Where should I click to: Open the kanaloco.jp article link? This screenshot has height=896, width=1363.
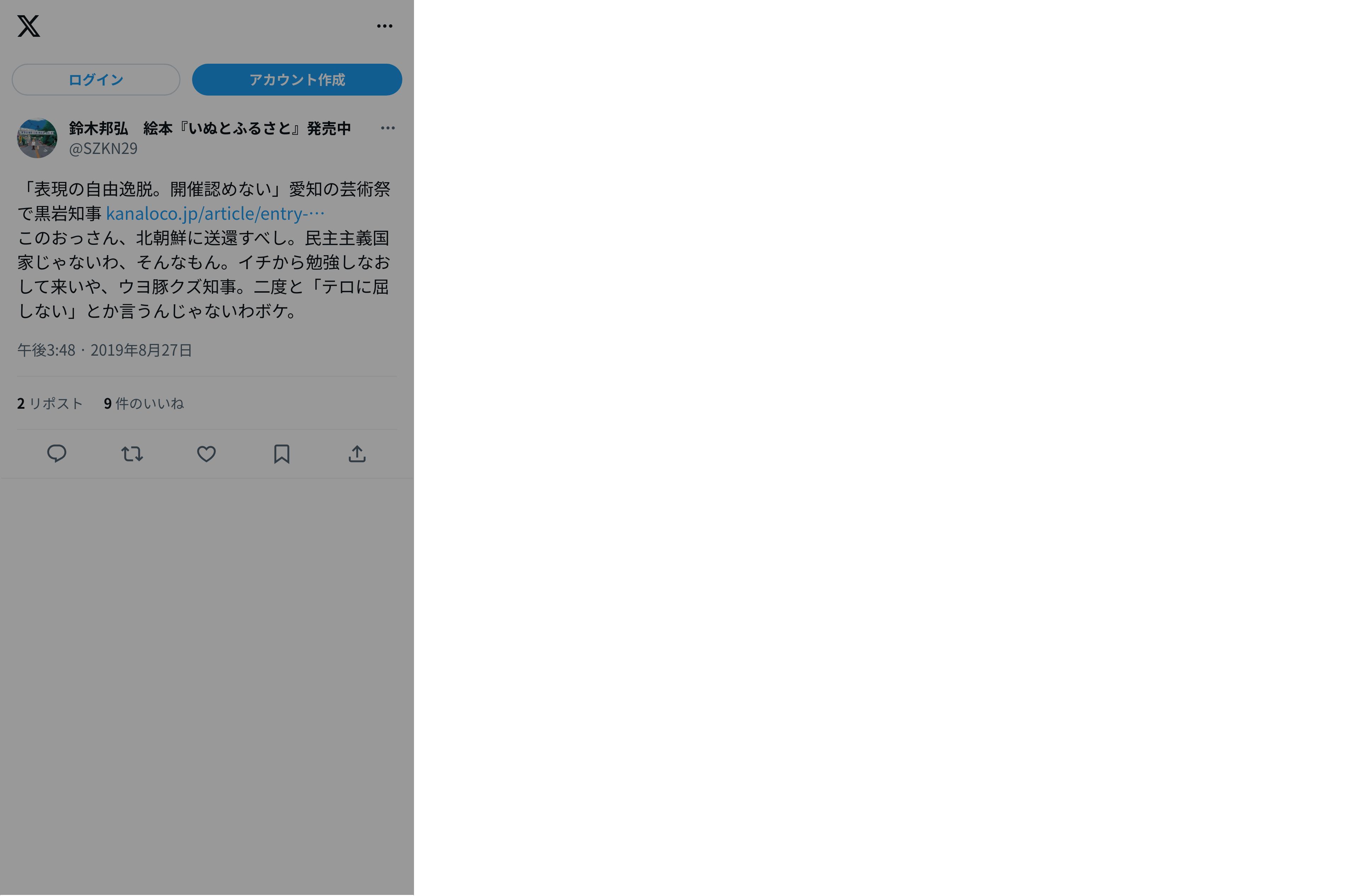(x=215, y=214)
